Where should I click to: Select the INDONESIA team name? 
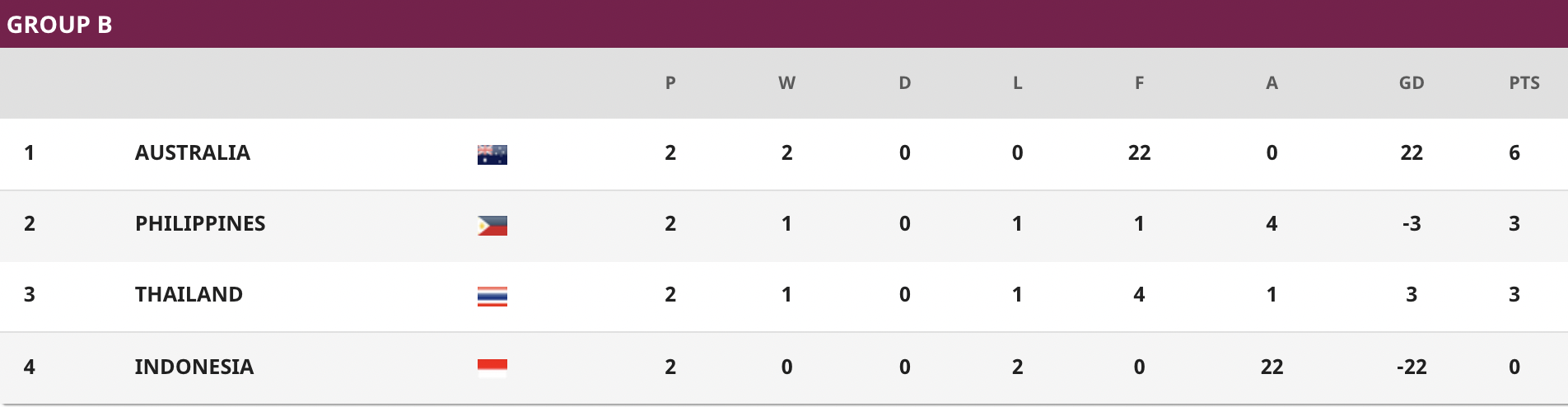194,367
